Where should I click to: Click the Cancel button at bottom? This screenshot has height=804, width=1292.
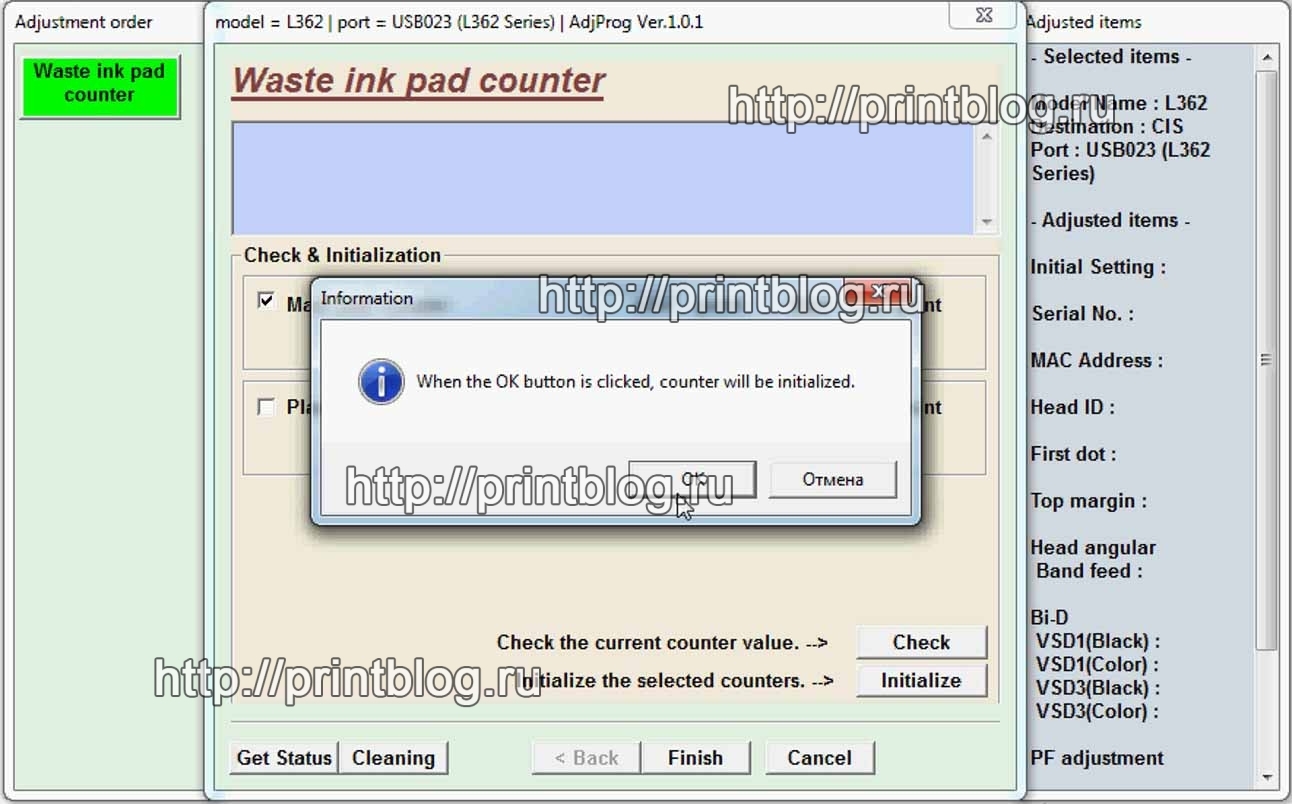pyautogui.click(x=819, y=758)
